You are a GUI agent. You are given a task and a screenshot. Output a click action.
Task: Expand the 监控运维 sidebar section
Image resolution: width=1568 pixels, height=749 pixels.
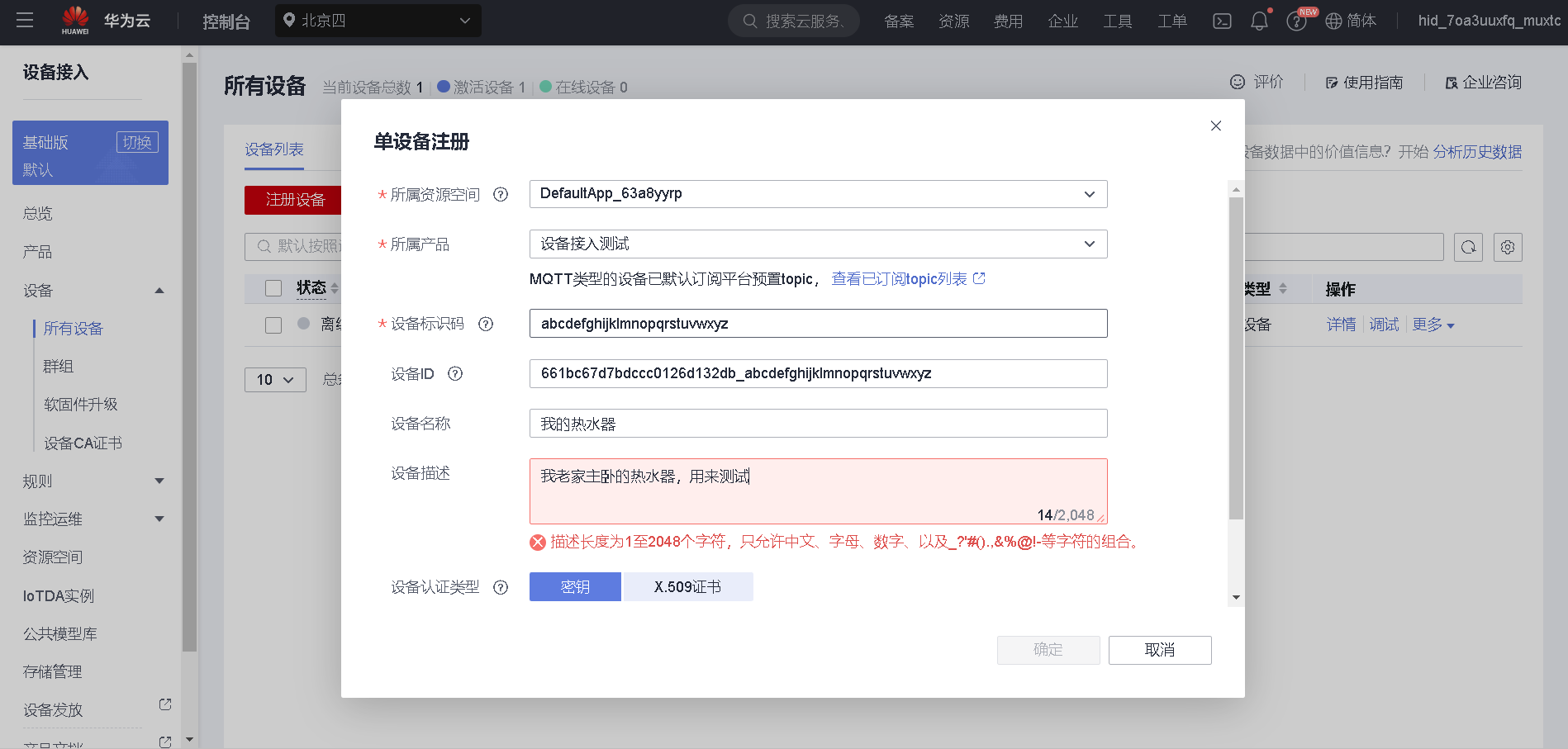(159, 519)
